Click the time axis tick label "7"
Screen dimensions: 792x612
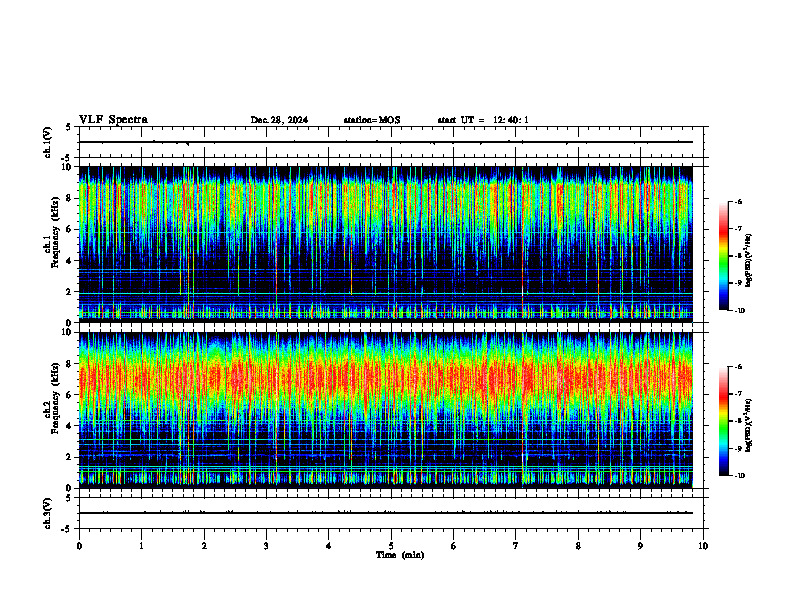coord(516,546)
